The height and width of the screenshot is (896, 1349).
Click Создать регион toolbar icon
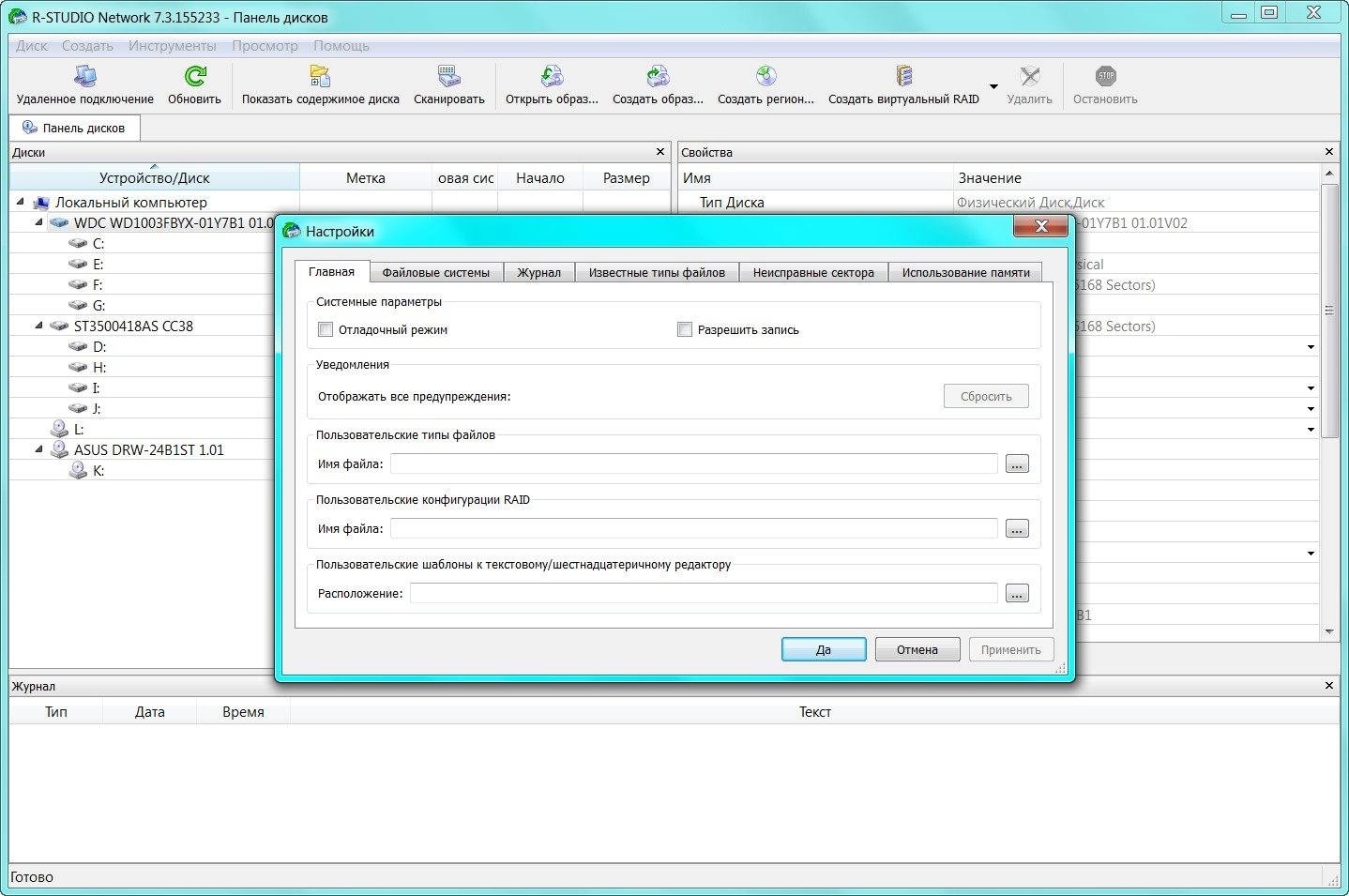click(x=765, y=76)
